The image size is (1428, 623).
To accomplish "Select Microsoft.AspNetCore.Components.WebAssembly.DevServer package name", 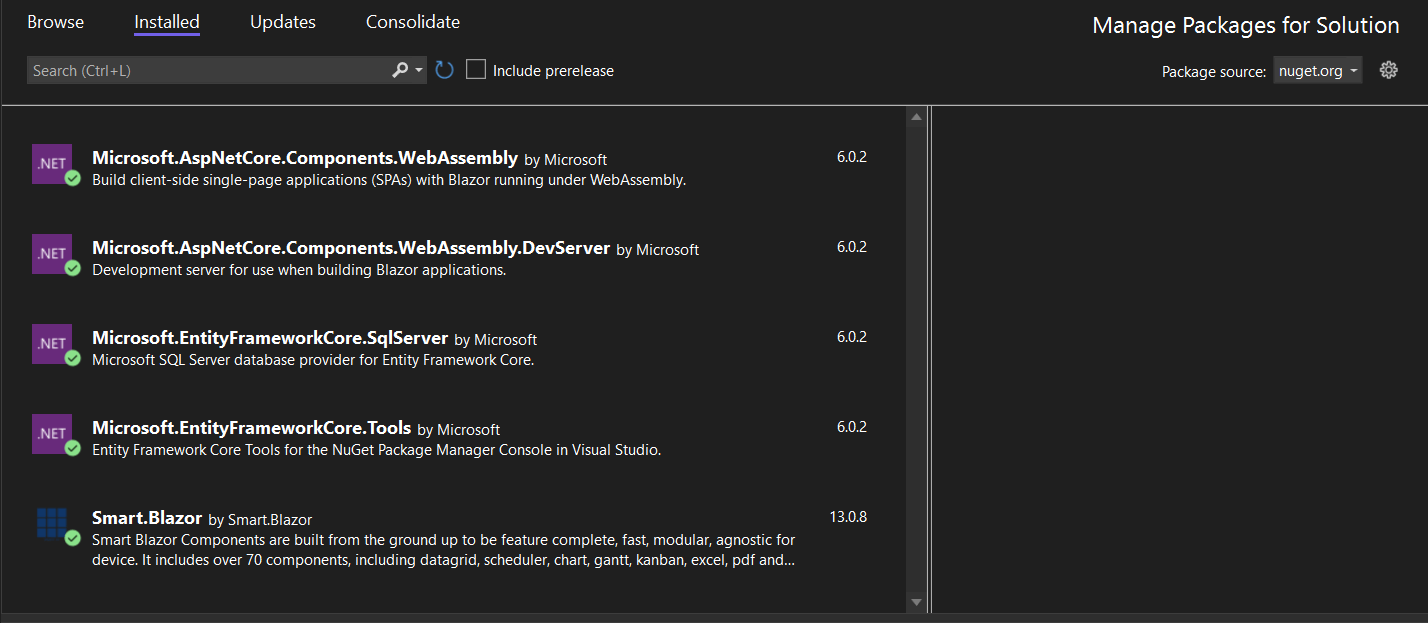I will click(x=351, y=248).
